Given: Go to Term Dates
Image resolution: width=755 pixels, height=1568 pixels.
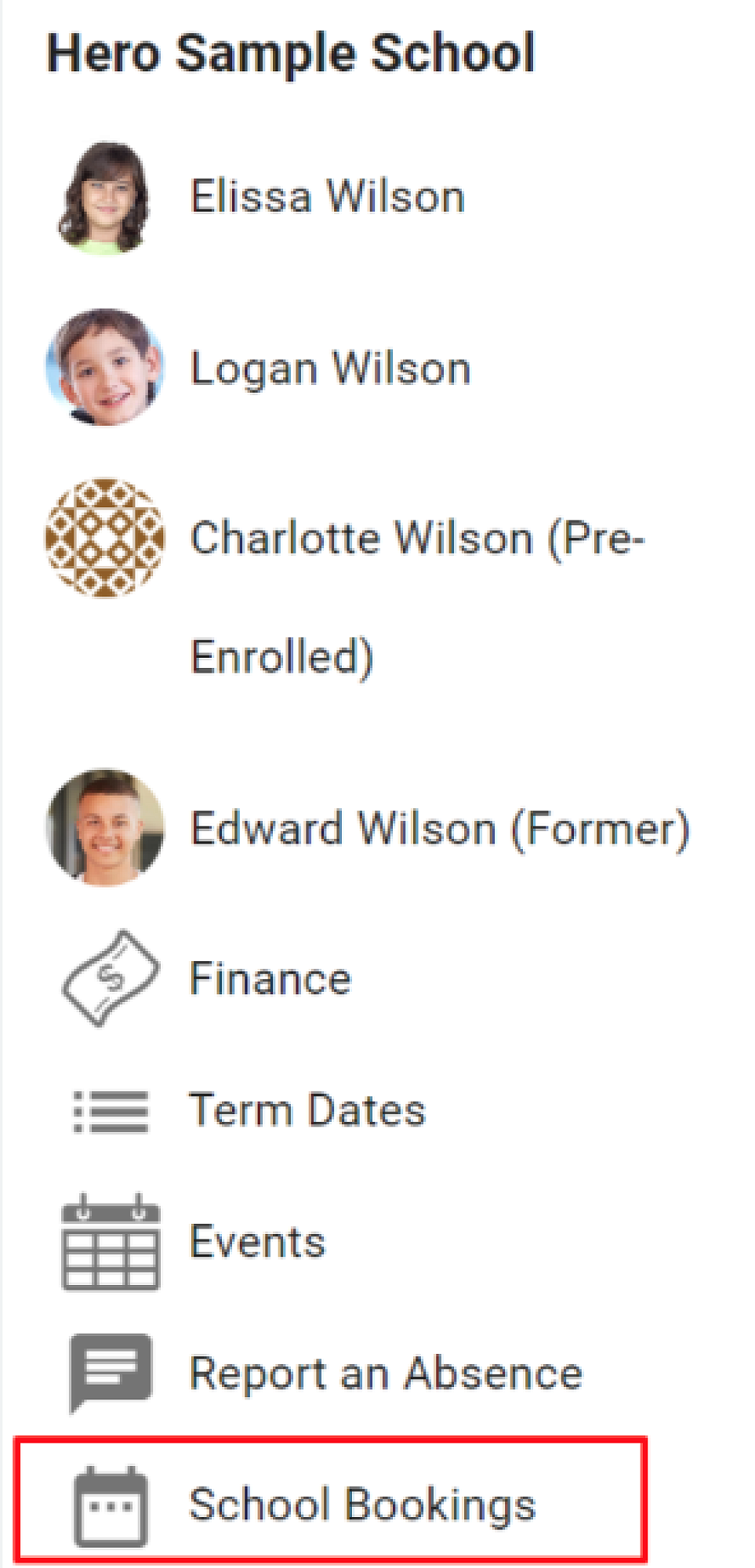Looking at the screenshot, I should click(x=307, y=1110).
